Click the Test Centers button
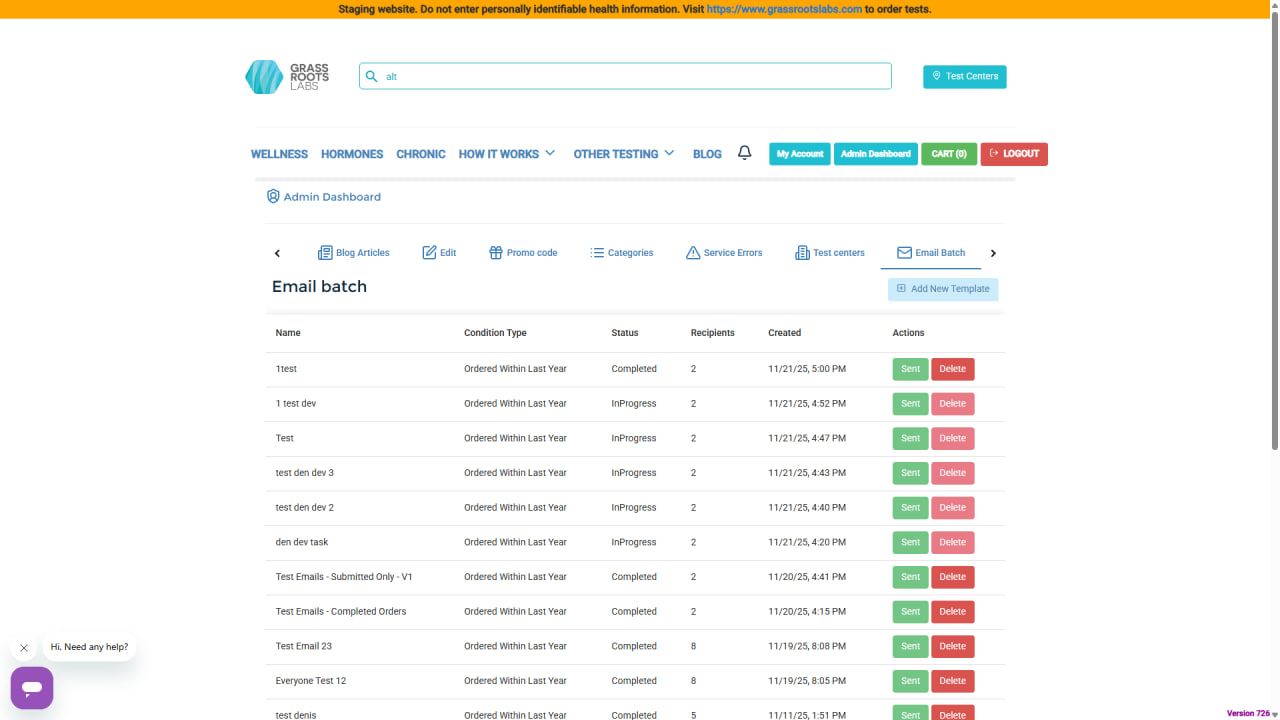 (965, 76)
